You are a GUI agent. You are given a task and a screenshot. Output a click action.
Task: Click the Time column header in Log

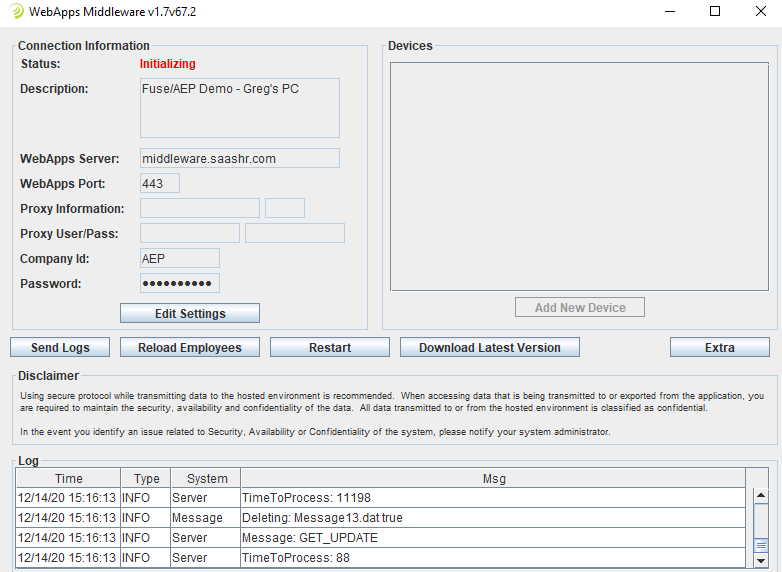[x=69, y=479]
